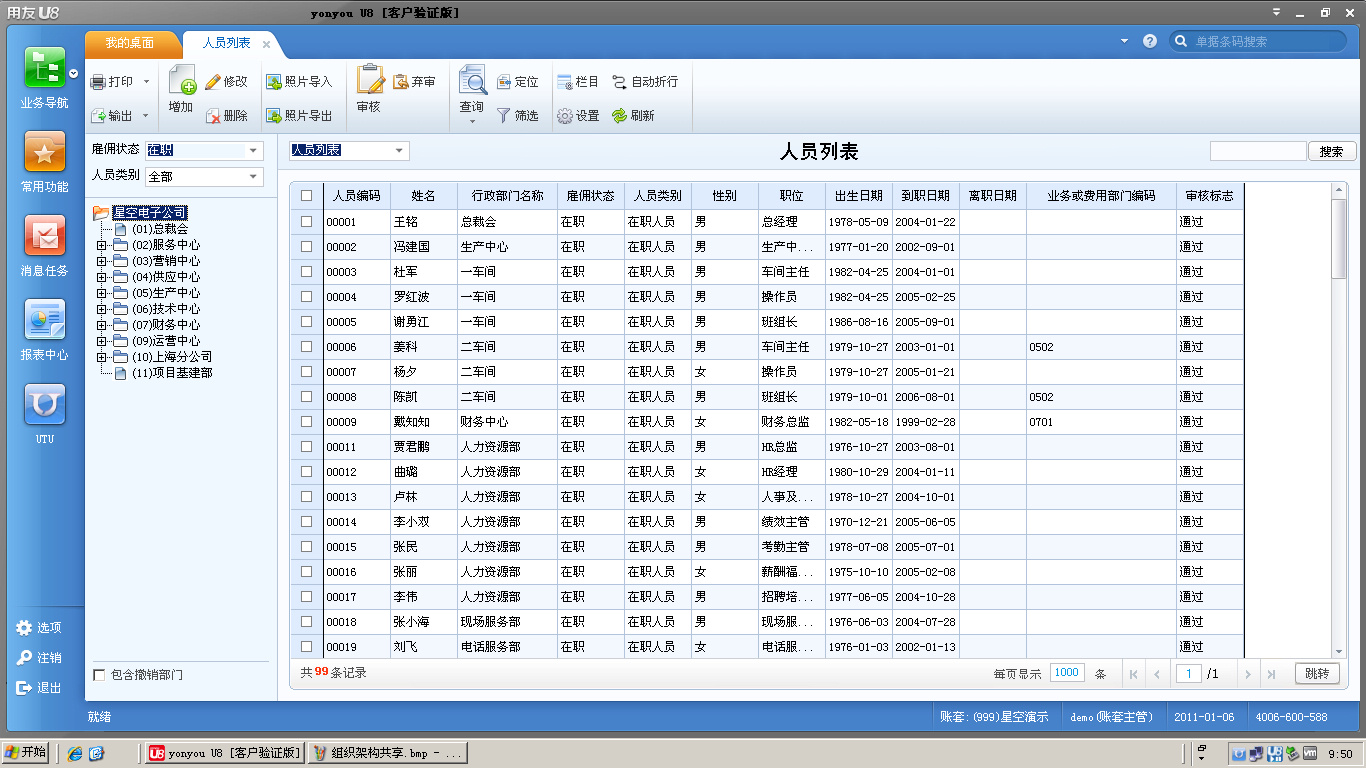
Task: Click the 打印 print toolbar icon
Action: 98,82
